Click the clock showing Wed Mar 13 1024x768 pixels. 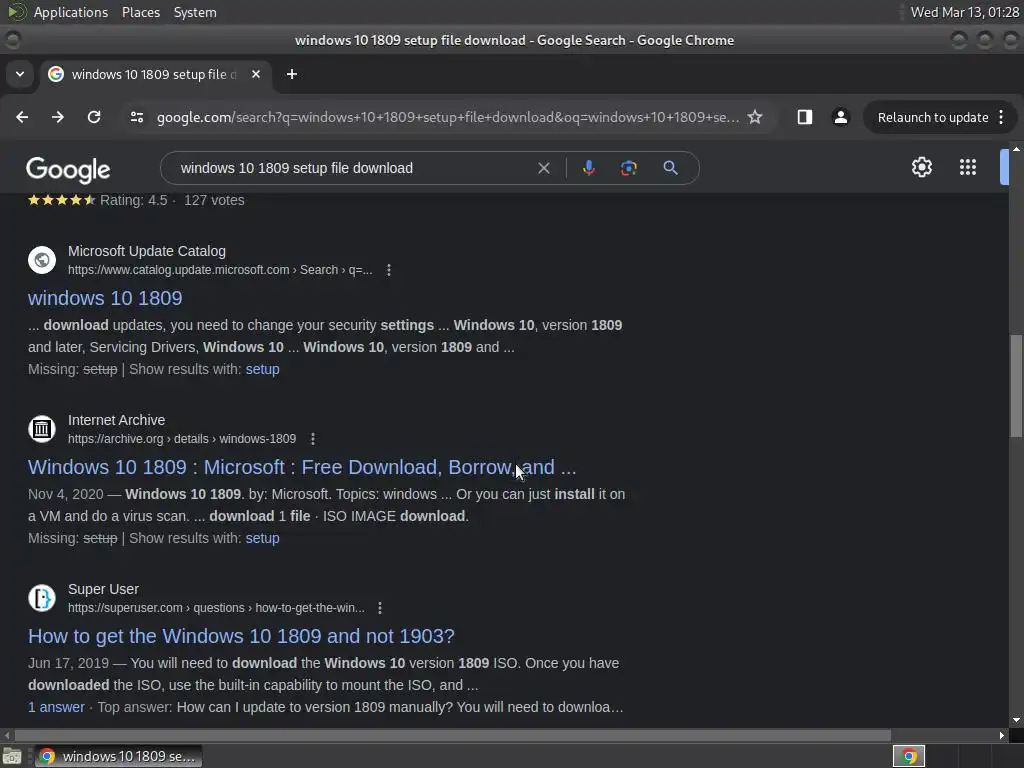(x=965, y=12)
